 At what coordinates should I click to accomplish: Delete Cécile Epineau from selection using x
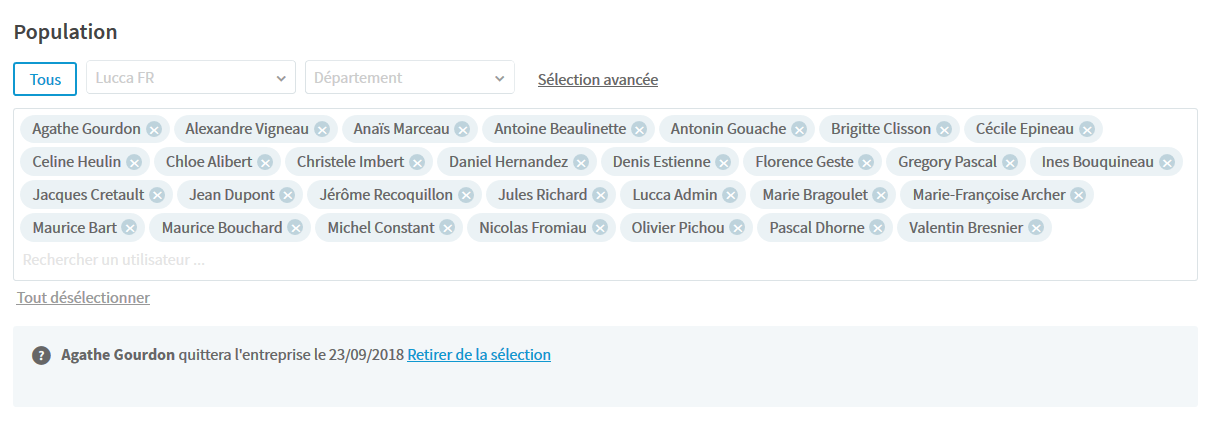coord(1086,129)
